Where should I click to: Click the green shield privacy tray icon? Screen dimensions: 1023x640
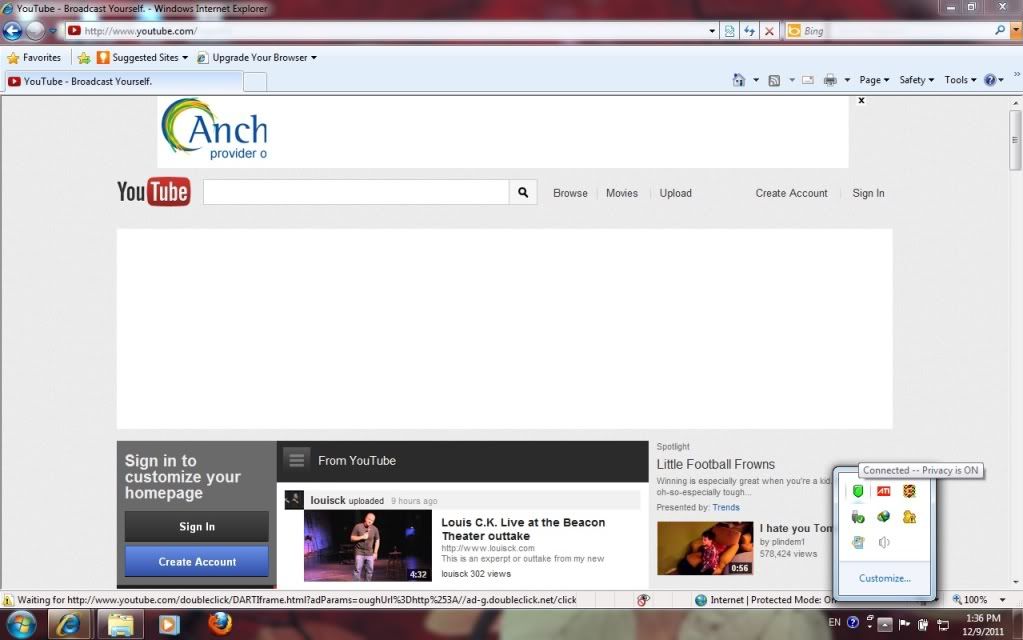[x=858, y=491]
